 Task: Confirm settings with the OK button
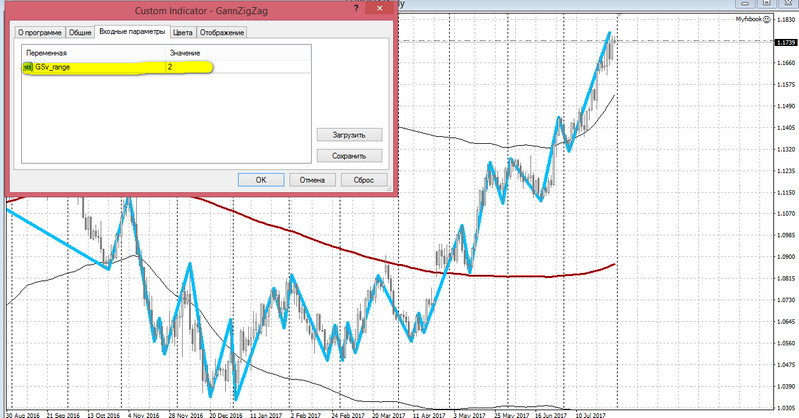pyautogui.click(x=260, y=180)
